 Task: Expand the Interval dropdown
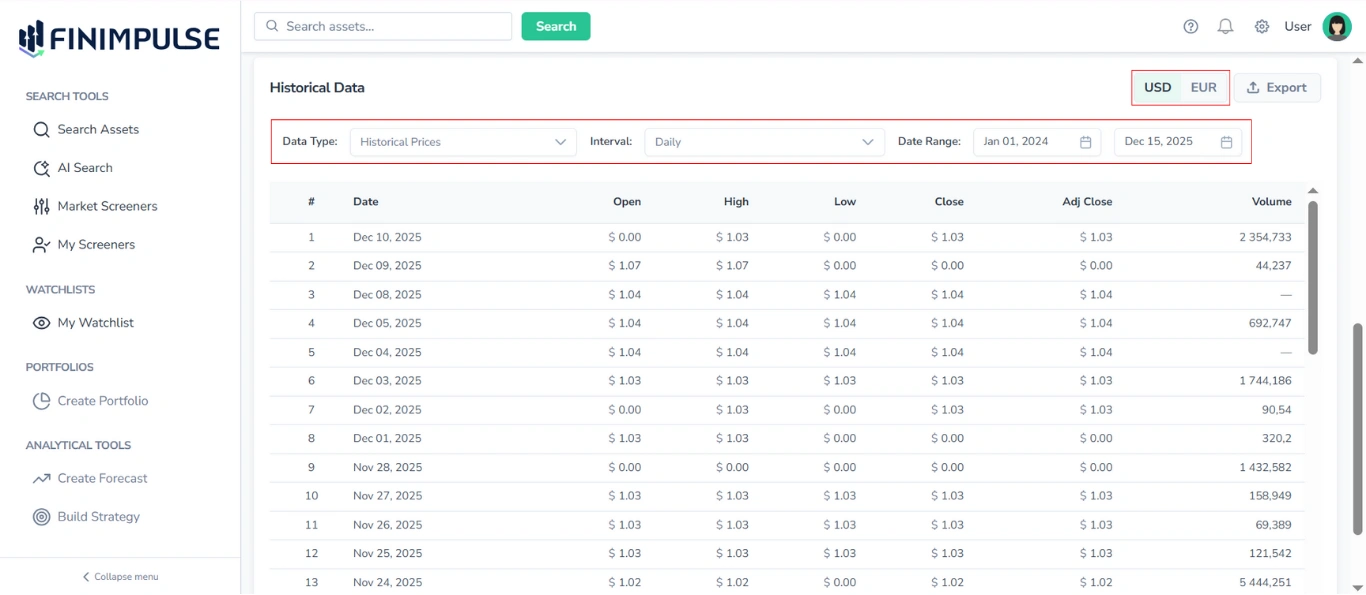click(764, 141)
